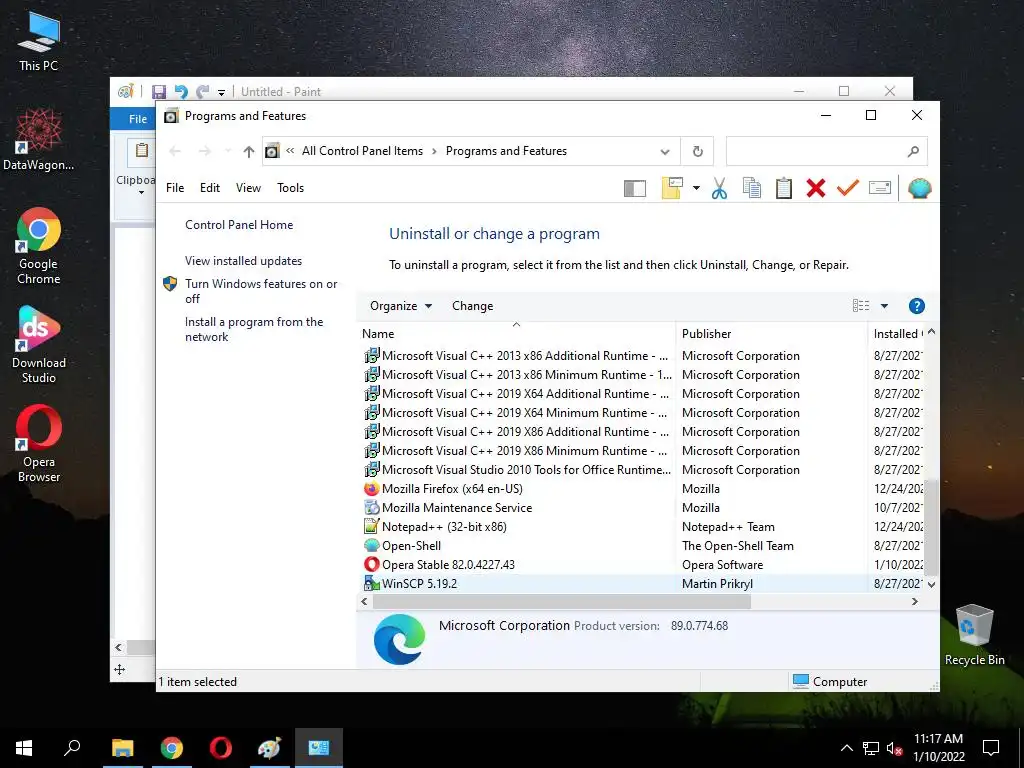This screenshot has width=1024, height=768.
Task: Click All Control Panel Items breadcrumb
Action: [x=362, y=151]
